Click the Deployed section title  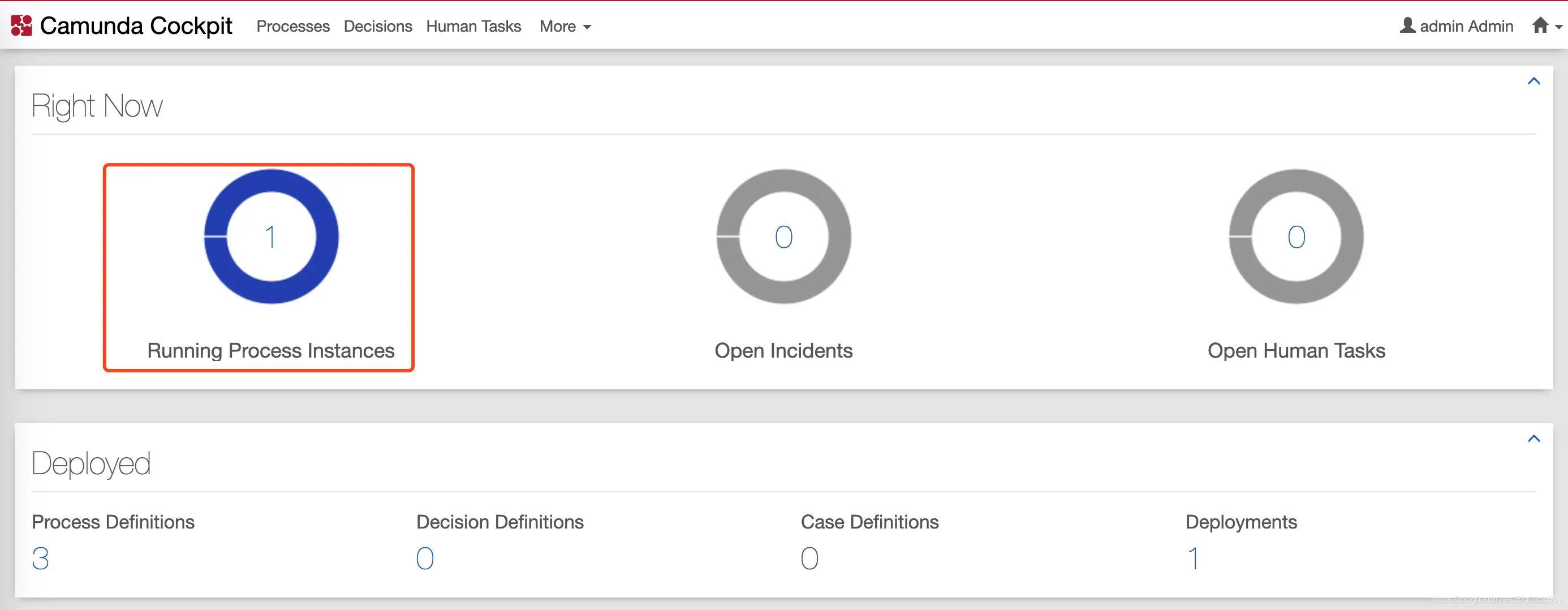click(x=91, y=463)
